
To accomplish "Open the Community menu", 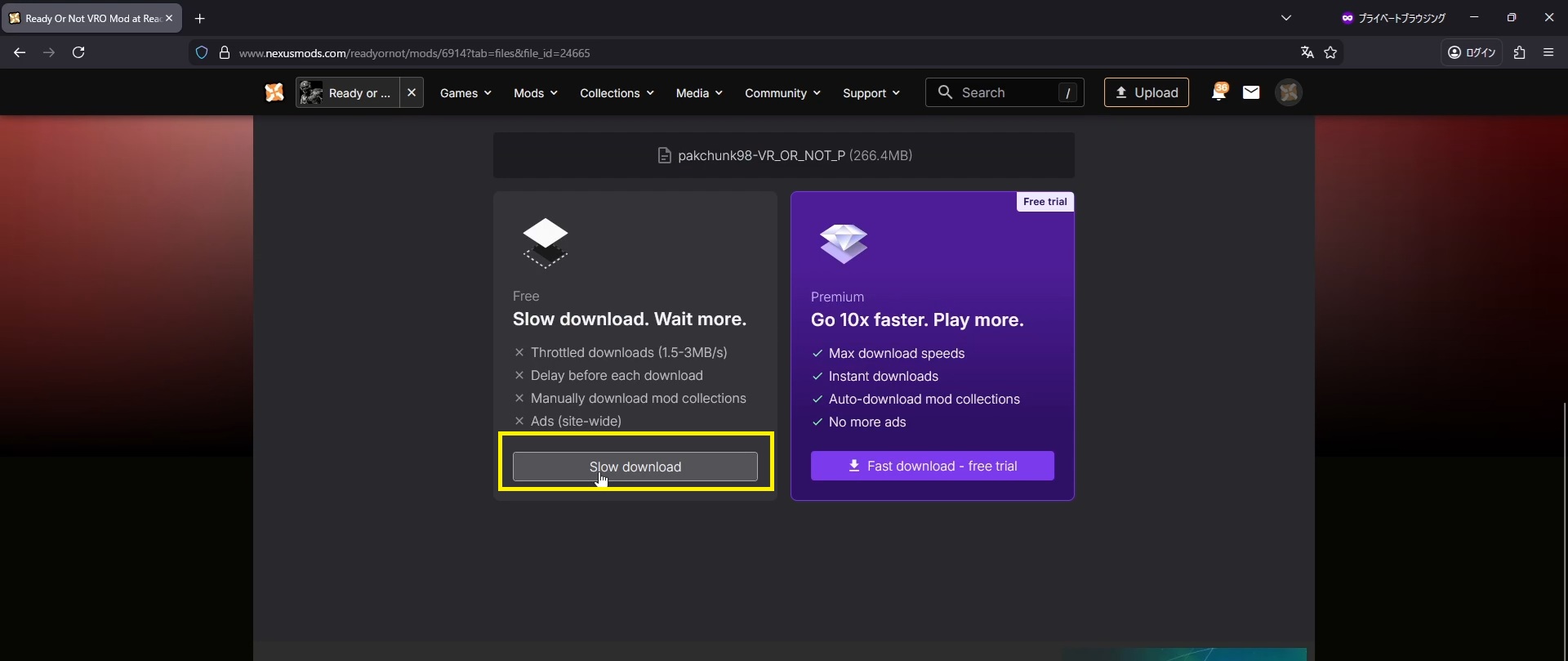I will (x=782, y=93).
